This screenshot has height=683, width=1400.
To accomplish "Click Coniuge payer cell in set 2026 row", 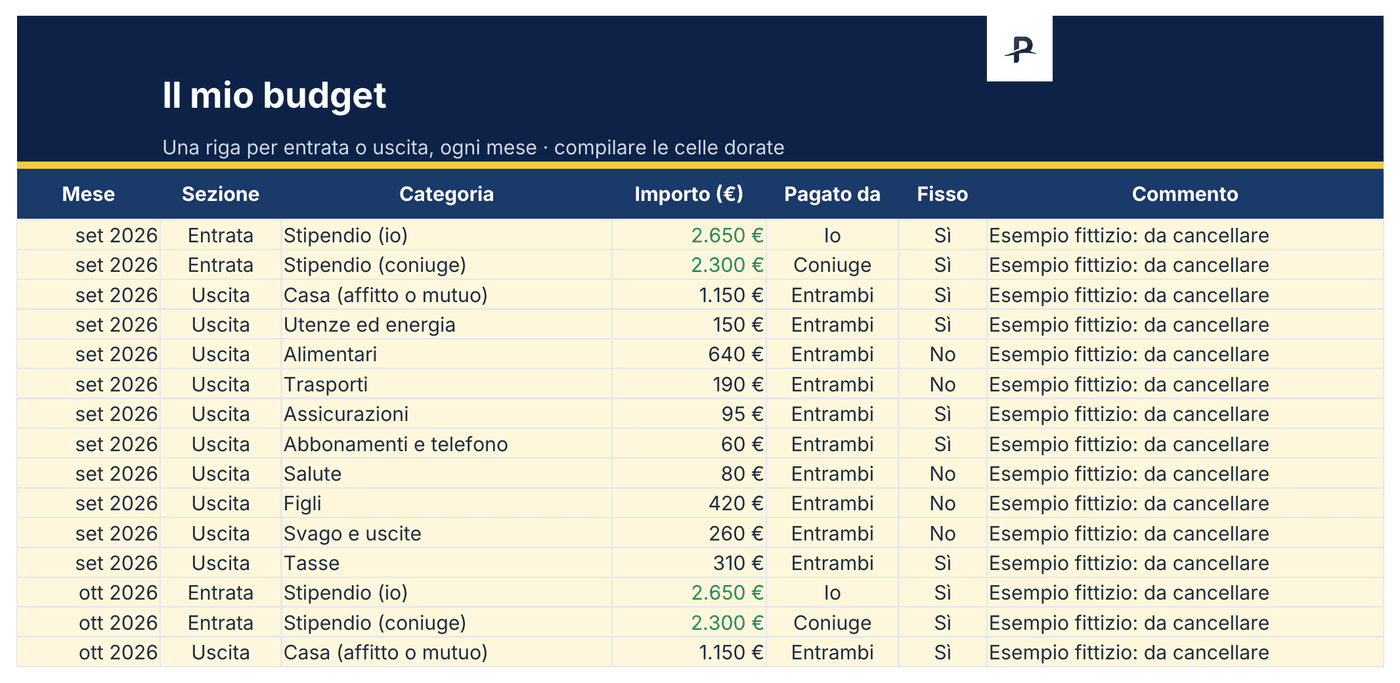I will (832, 265).
